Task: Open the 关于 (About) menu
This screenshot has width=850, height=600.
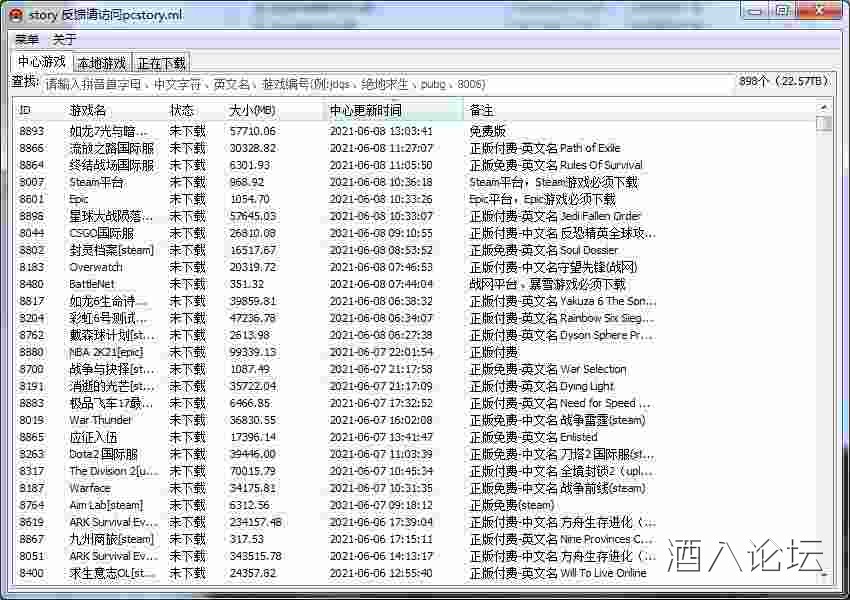Action: point(59,39)
